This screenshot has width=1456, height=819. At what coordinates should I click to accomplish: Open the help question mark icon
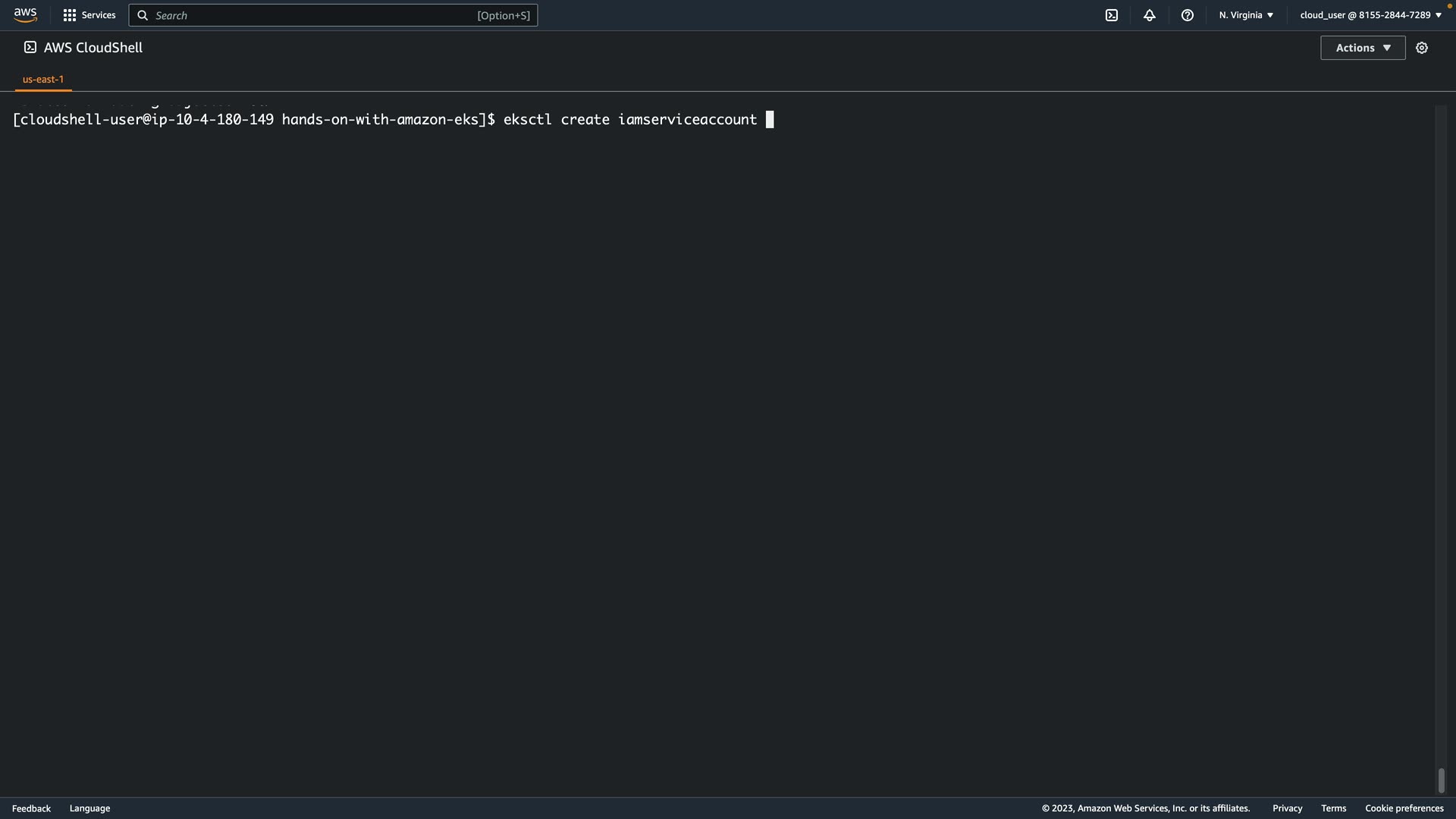tap(1188, 15)
